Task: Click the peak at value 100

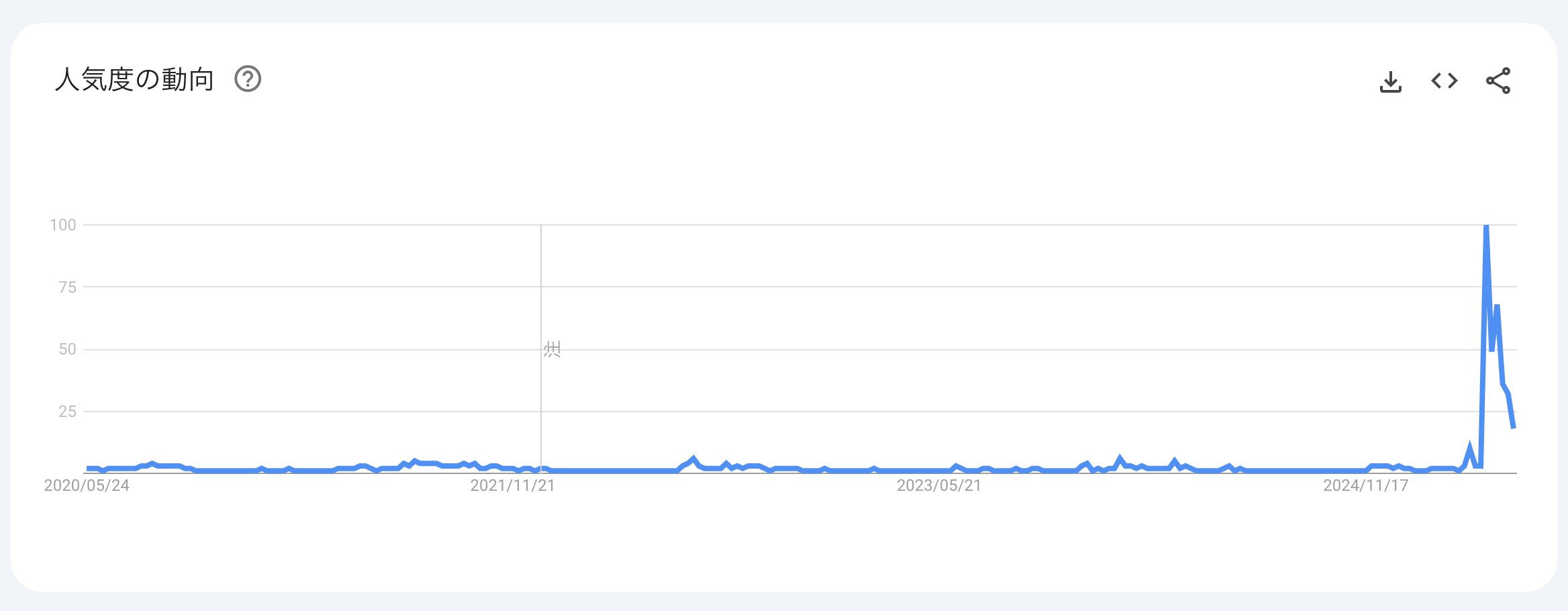Action: (x=1486, y=227)
